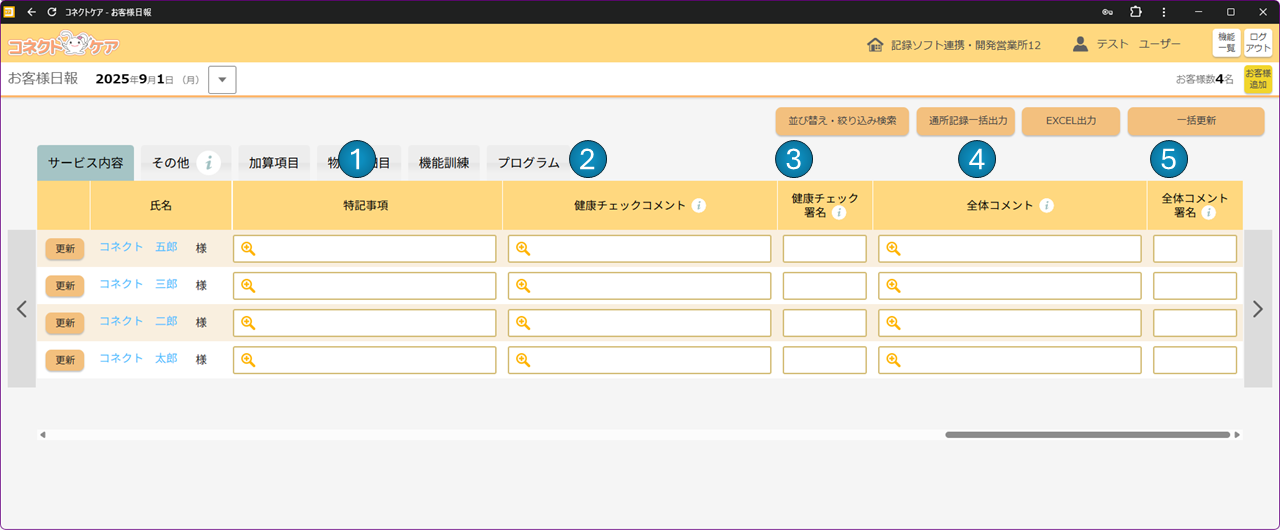1280x530 pixels.
Task: Click magnifier icon in コネクト太郎's 全体コメント field
Action: (893, 360)
